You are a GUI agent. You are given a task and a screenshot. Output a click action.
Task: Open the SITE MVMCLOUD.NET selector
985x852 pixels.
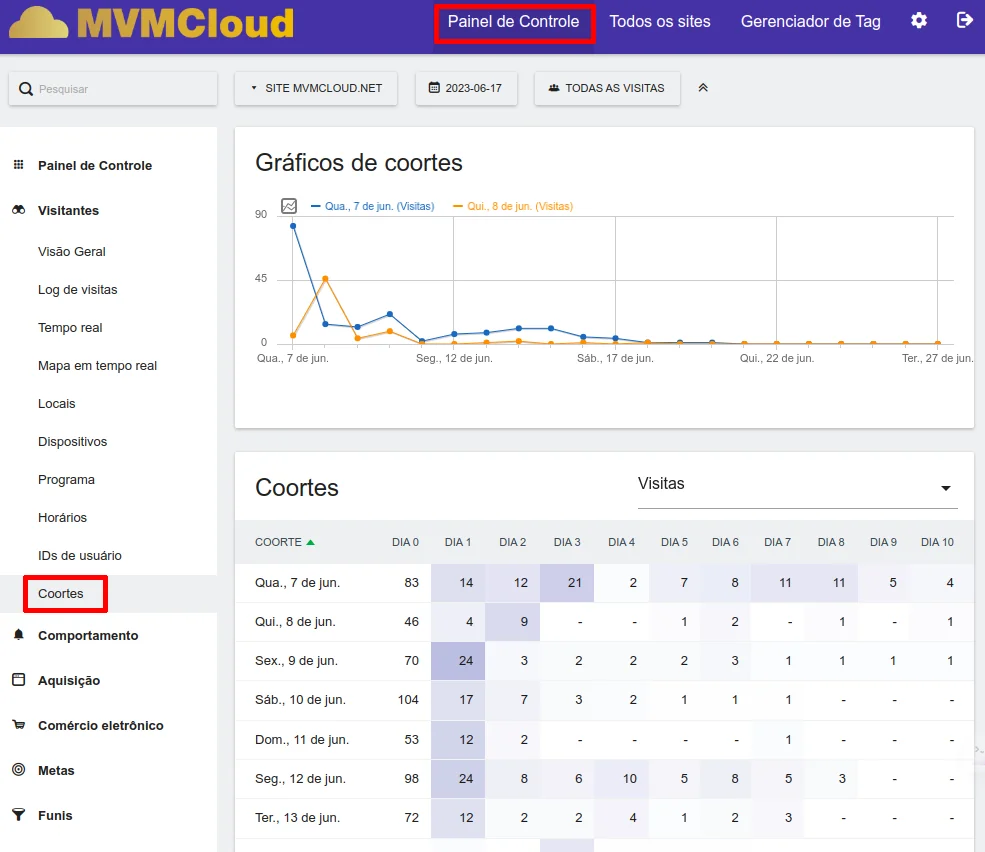(x=315, y=88)
